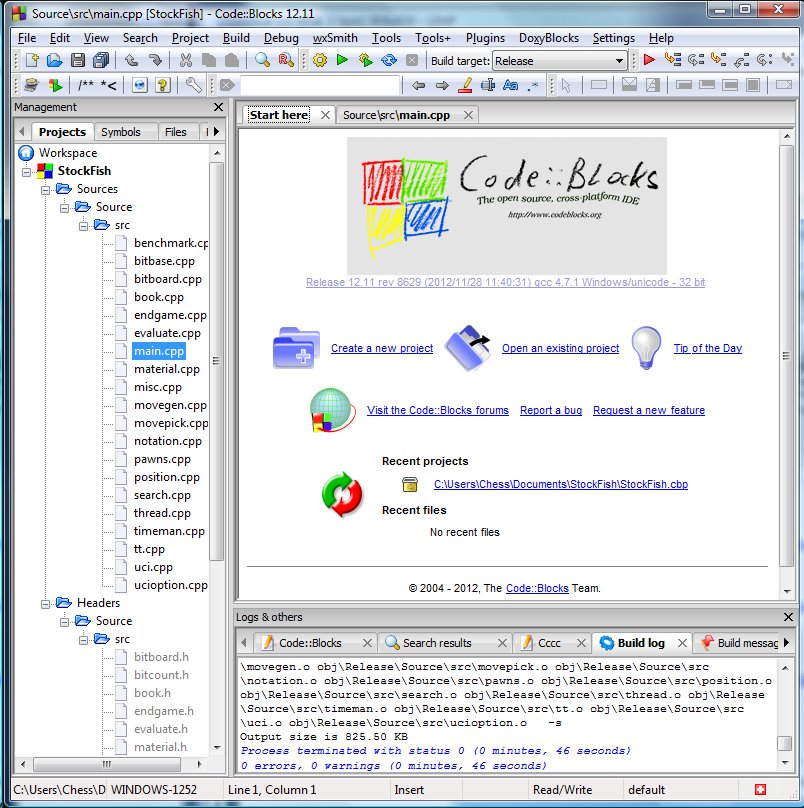The height and width of the screenshot is (808, 804).
Task: Click the Save all files icon
Action: (101, 60)
